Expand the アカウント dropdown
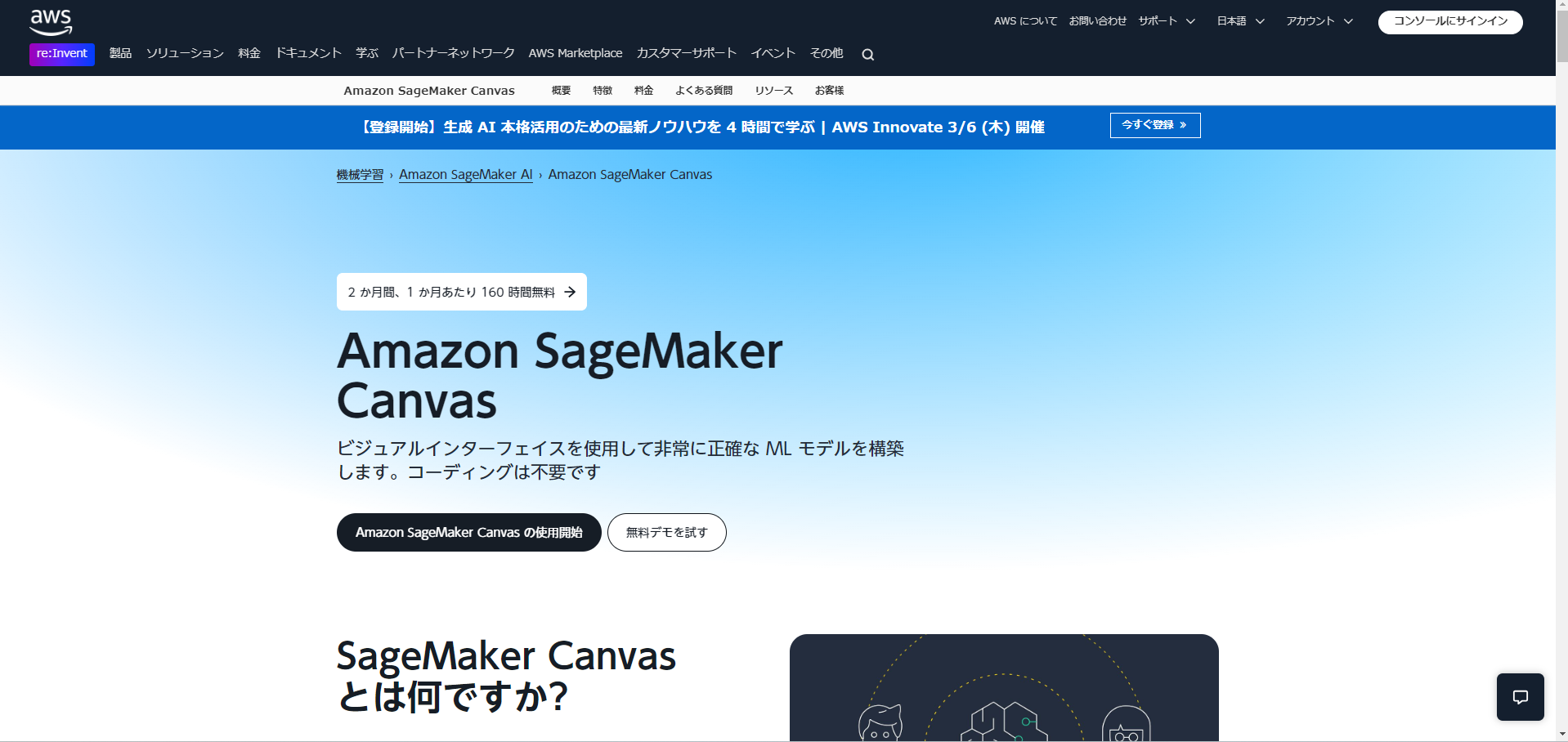 tap(1319, 21)
